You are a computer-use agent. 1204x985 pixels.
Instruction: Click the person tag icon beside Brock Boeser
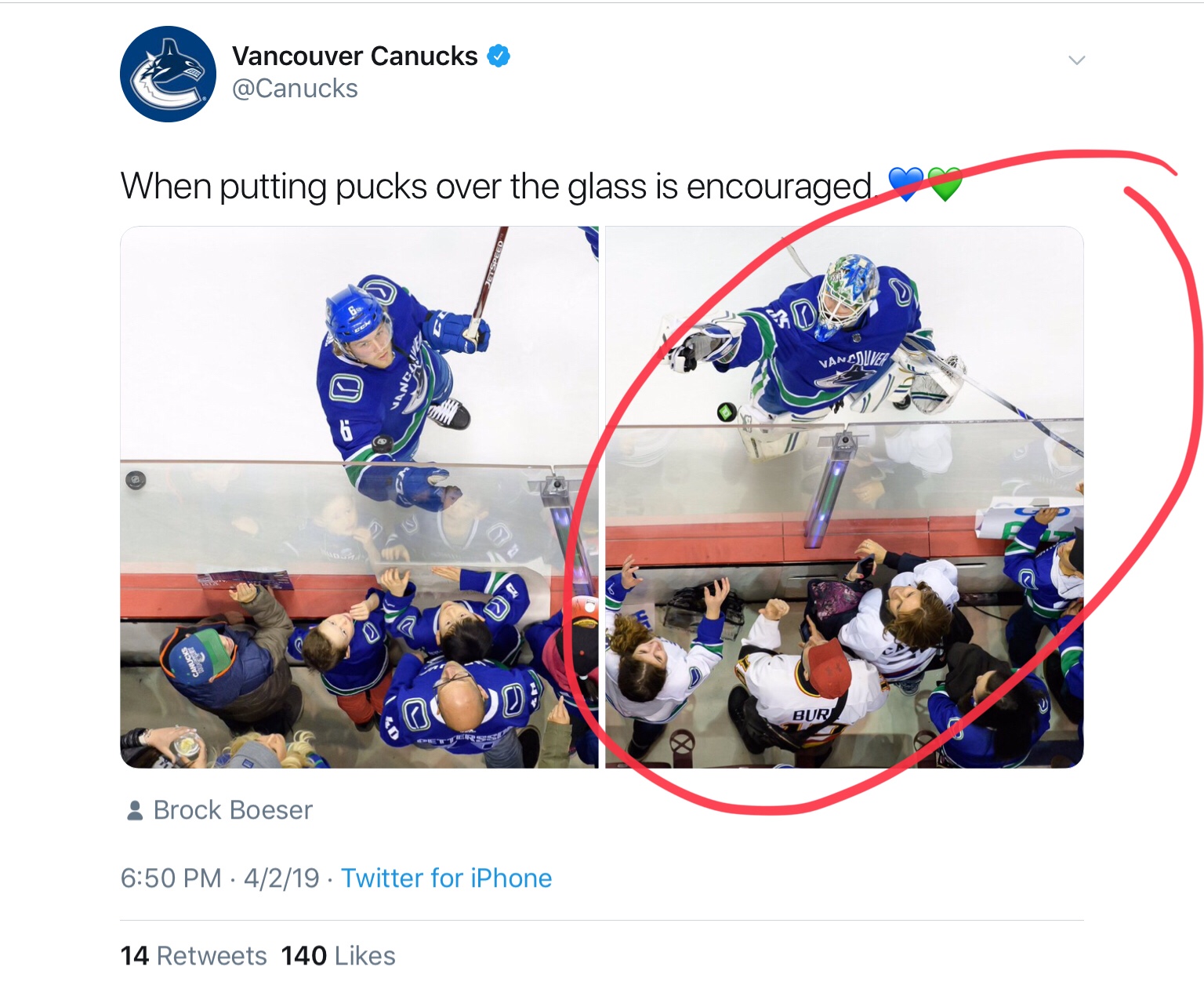point(135,810)
